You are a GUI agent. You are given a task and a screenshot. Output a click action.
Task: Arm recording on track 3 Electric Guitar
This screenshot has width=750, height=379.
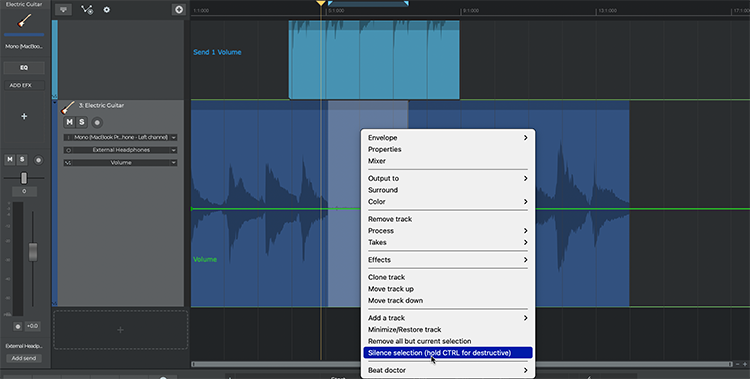(x=97, y=123)
